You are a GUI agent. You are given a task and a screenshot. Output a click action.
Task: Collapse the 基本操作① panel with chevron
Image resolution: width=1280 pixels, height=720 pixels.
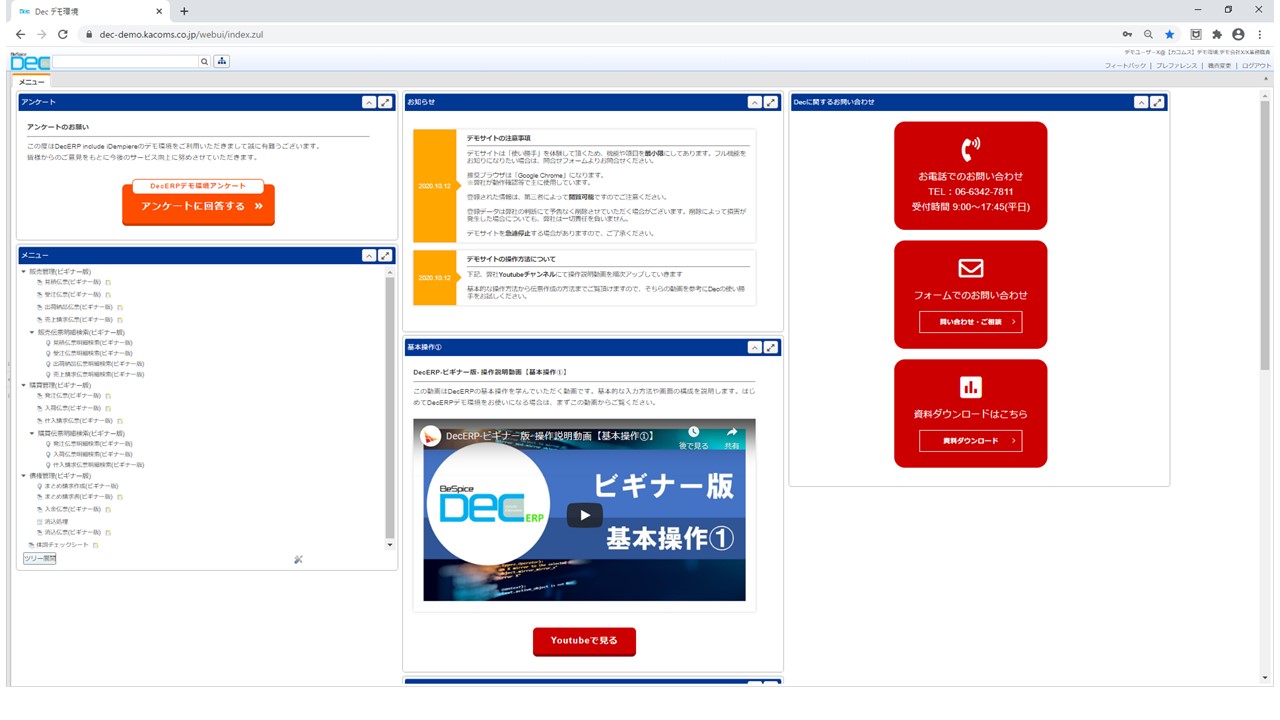coord(754,347)
